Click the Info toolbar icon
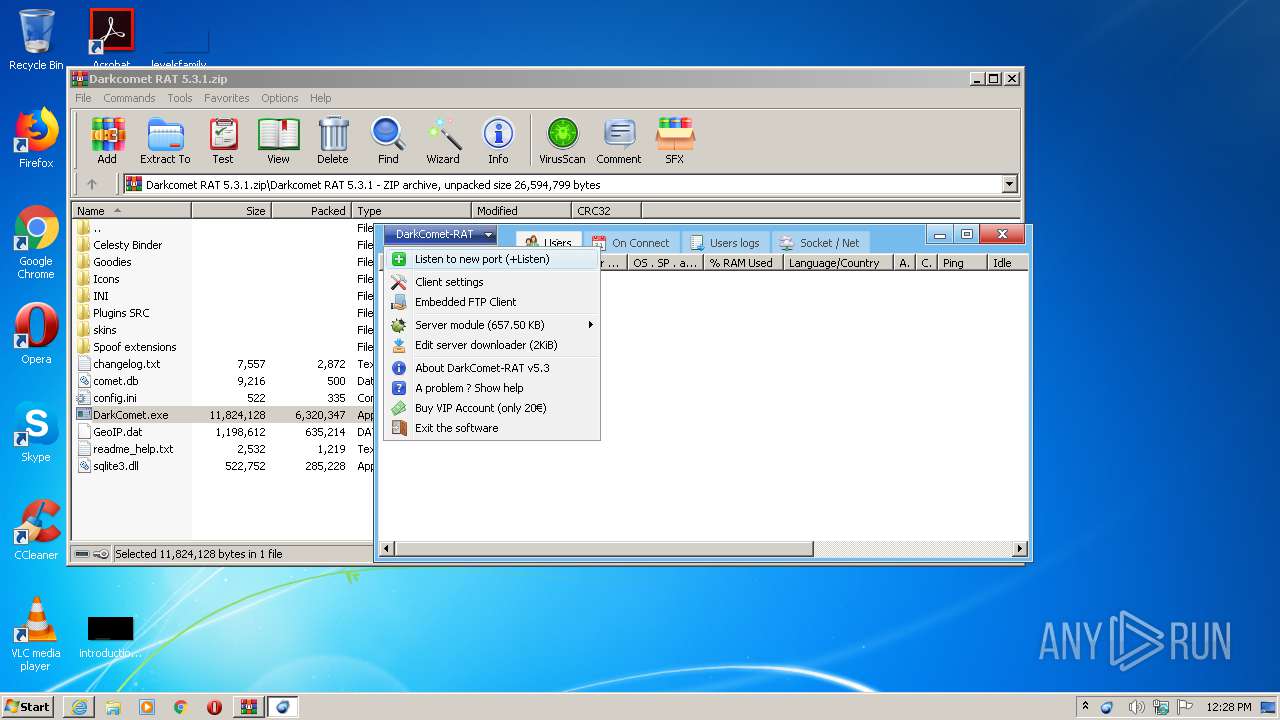 (498, 140)
